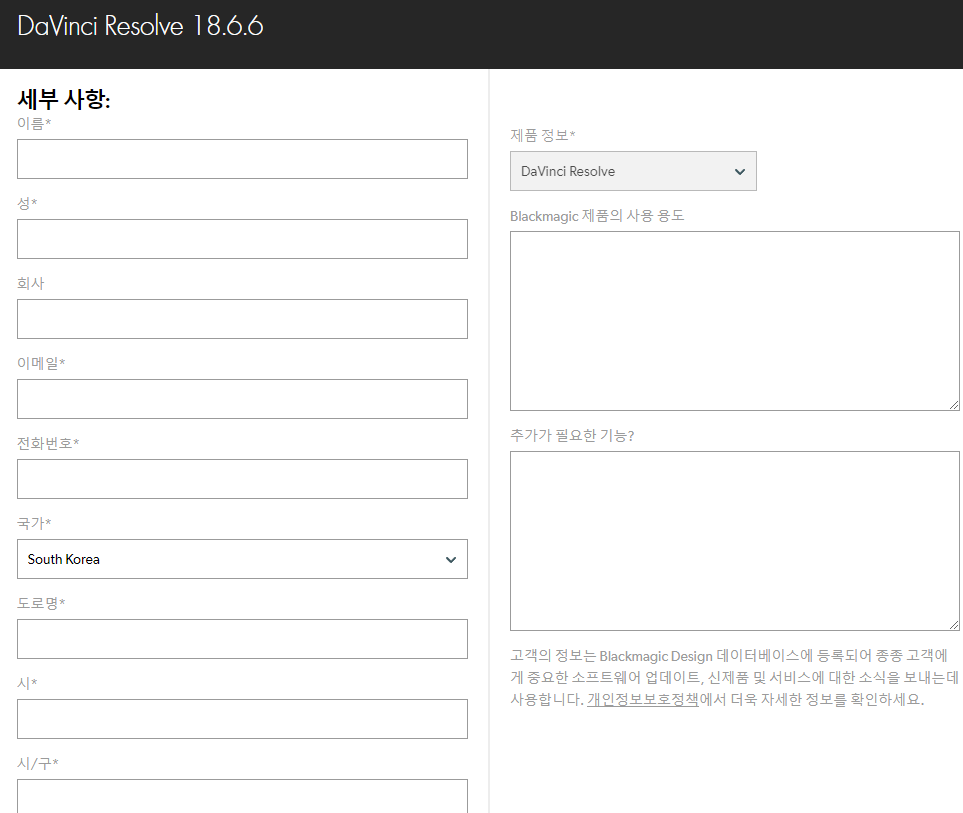The width and height of the screenshot is (963, 813).
Task: Open the 제품 정보 DaVinci Resolve dropdown
Action: coord(633,171)
